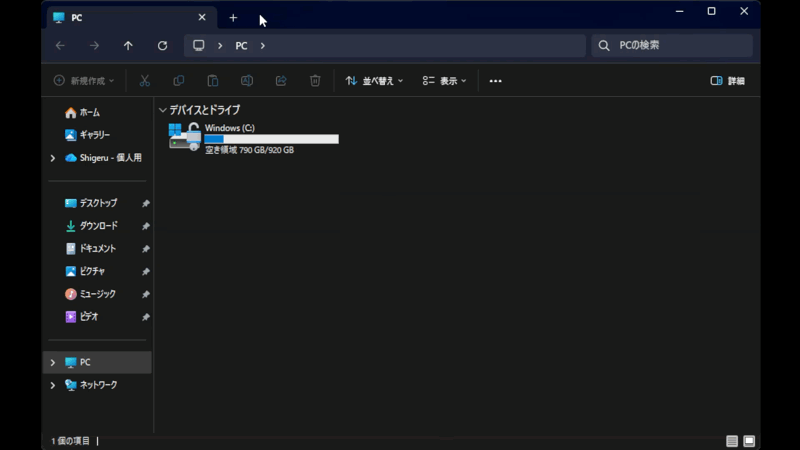Screen dimensions: 800x450
Task: Click the Rename icon in toolbar
Action: (x=247, y=81)
